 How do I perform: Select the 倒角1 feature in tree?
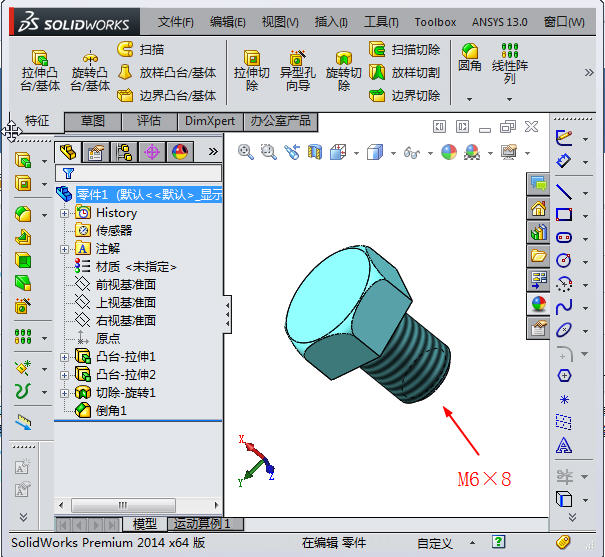coord(110,411)
